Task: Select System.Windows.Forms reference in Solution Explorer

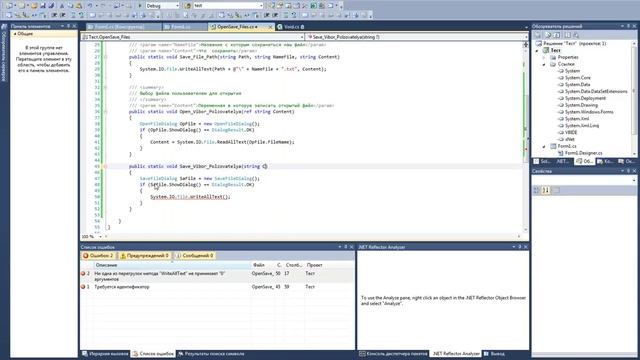Action: click(x=589, y=112)
